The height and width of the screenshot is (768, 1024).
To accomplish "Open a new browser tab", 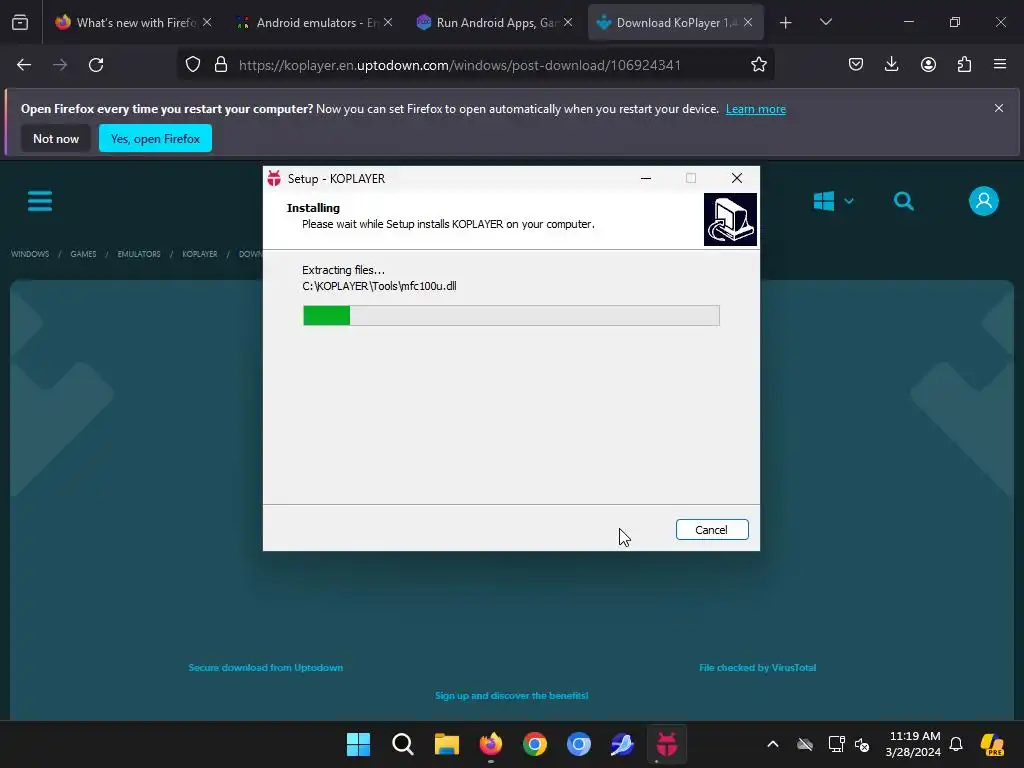I will tap(786, 23).
